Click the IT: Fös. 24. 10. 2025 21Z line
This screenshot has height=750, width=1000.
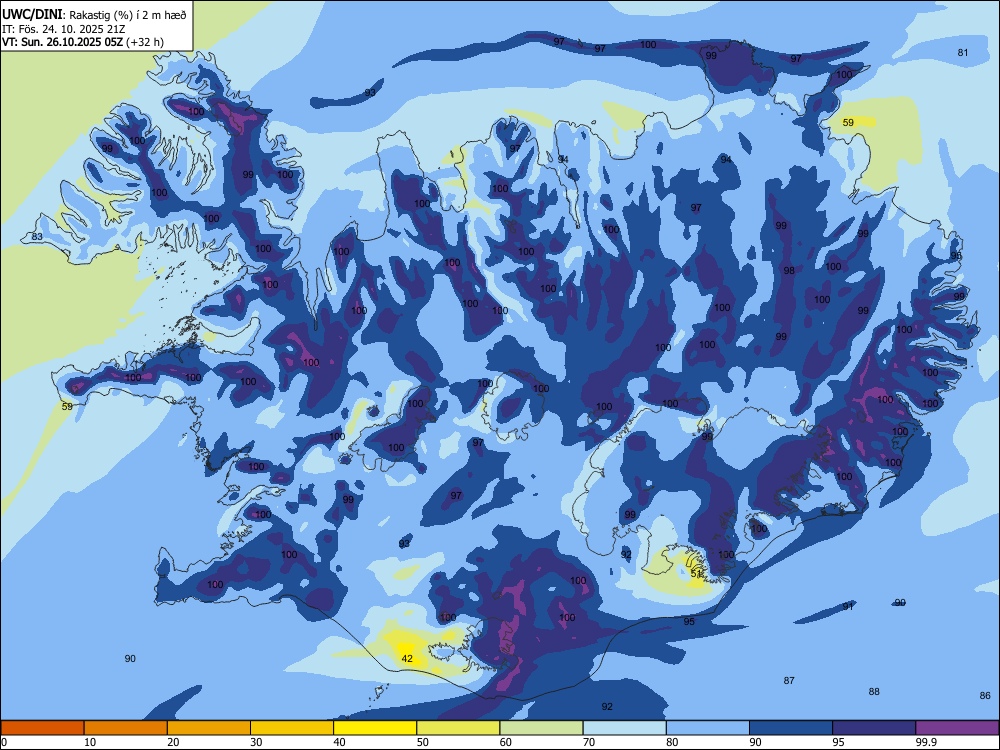(63, 29)
